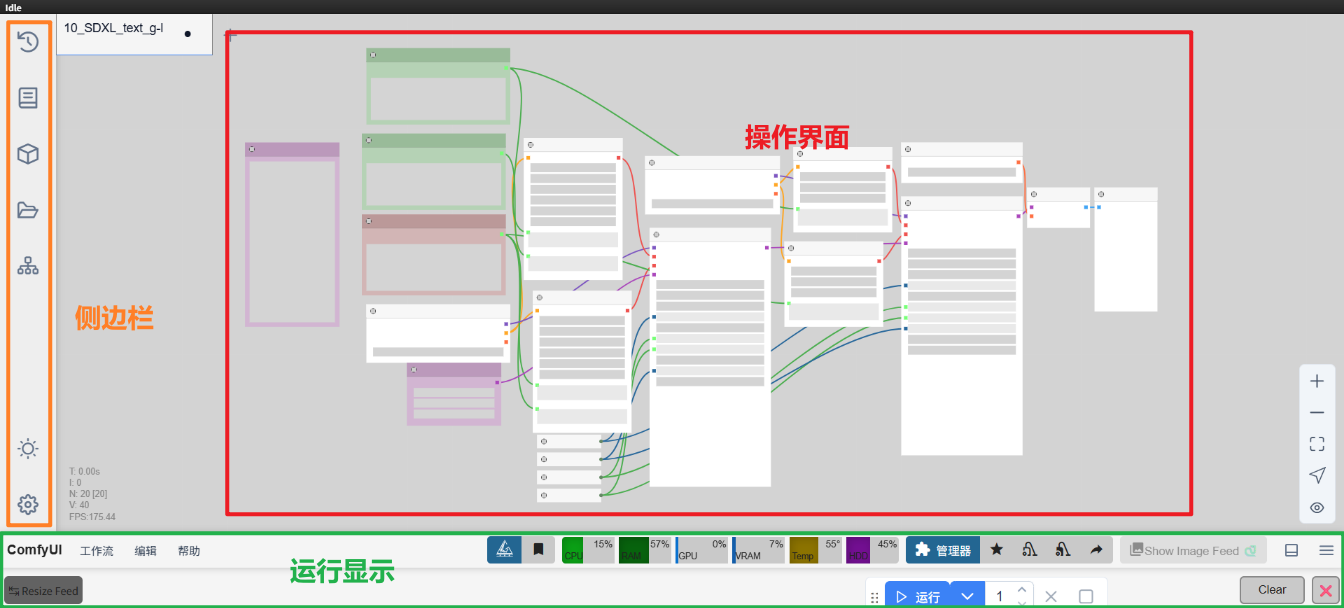Screen dimensions: 1344x608
Task: Open the 工作流 menu
Action: [97, 551]
